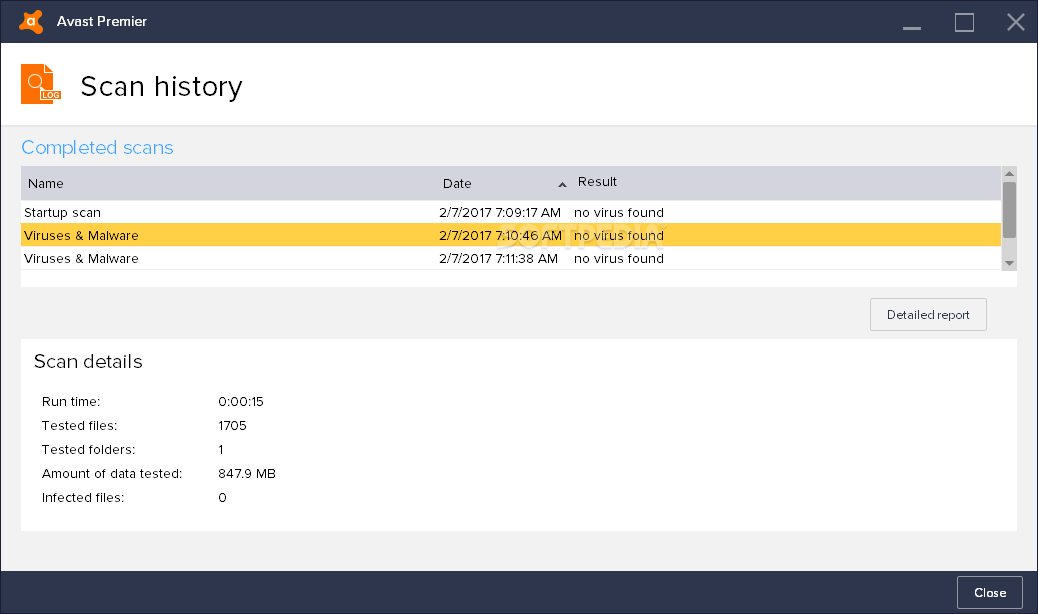Select Viruses & Malware scan at 7:10:46 AM

click(510, 235)
